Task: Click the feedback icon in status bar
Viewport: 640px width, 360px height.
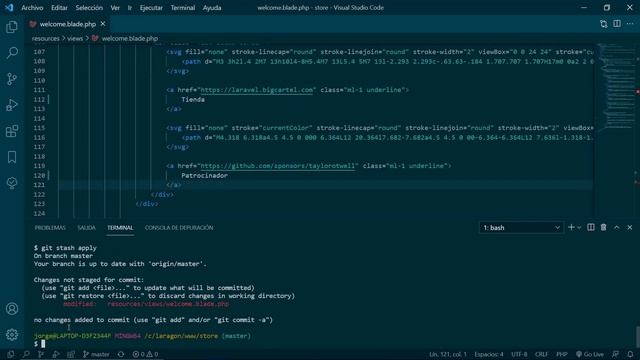Action: (x=616, y=354)
